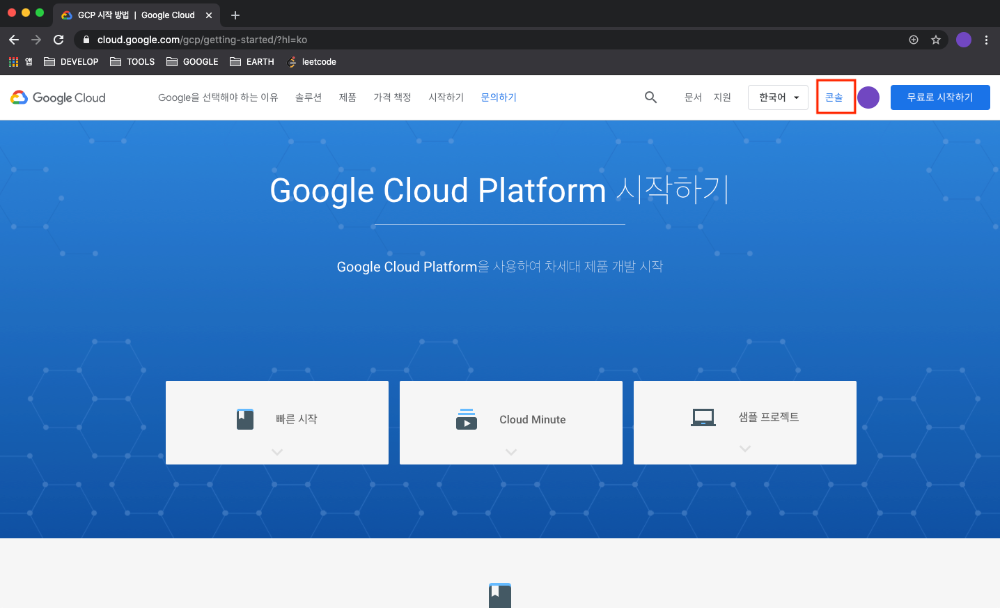Screen dimensions: 1000x608
Task: Open the 가격 책정 menu
Action: tap(392, 98)
